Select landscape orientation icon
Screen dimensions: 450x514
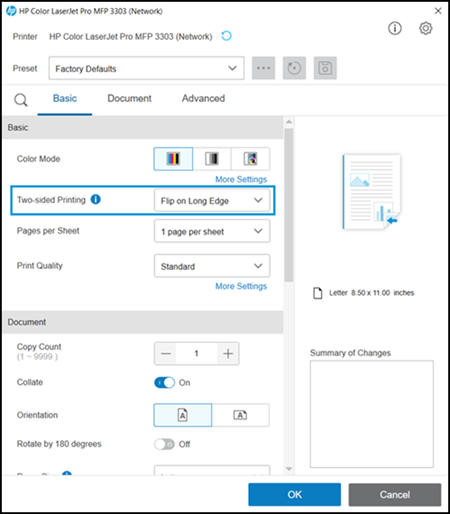pyautogui.click(x=240, y=415)
